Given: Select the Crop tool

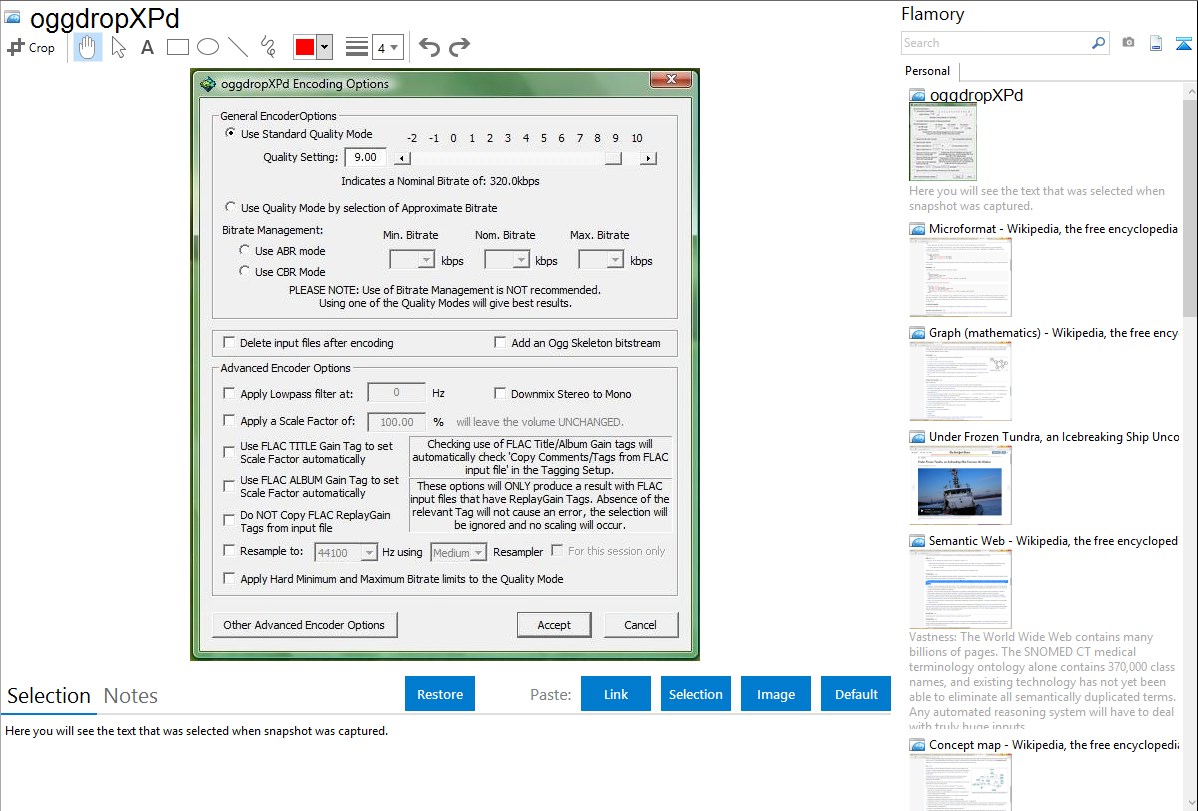Looking at the screenshot, I should pyautogui.click(x=31, y=47).
